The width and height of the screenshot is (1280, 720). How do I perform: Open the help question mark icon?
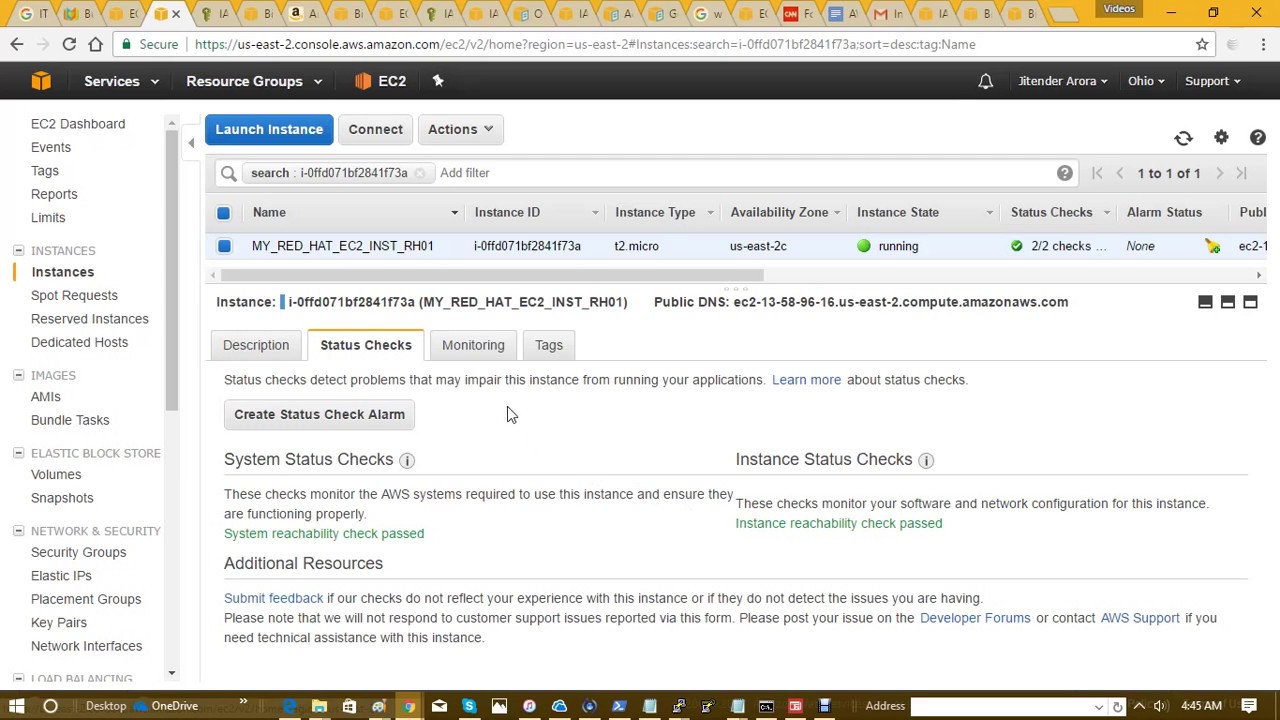[1257, 138]
